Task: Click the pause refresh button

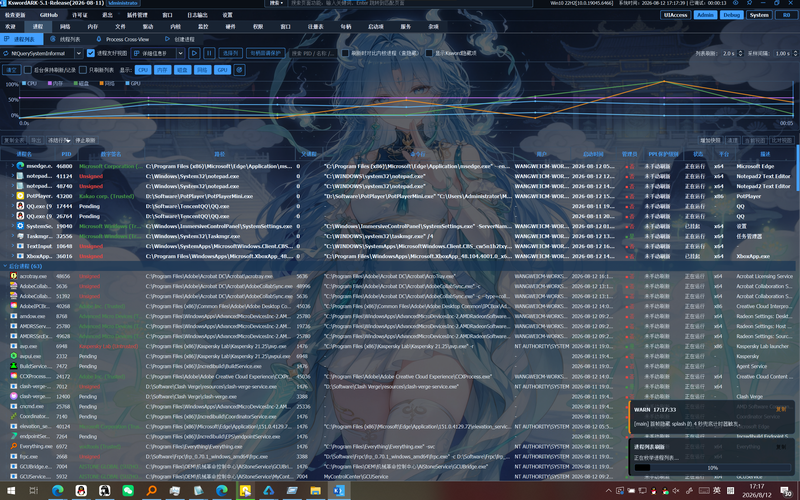Action: [209, 53]
